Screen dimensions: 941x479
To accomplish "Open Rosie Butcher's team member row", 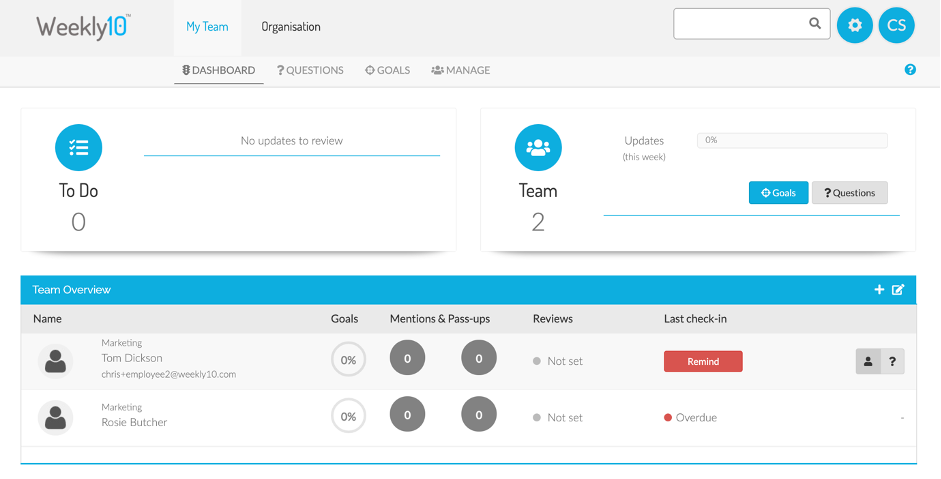I will [x=134, y=422].
